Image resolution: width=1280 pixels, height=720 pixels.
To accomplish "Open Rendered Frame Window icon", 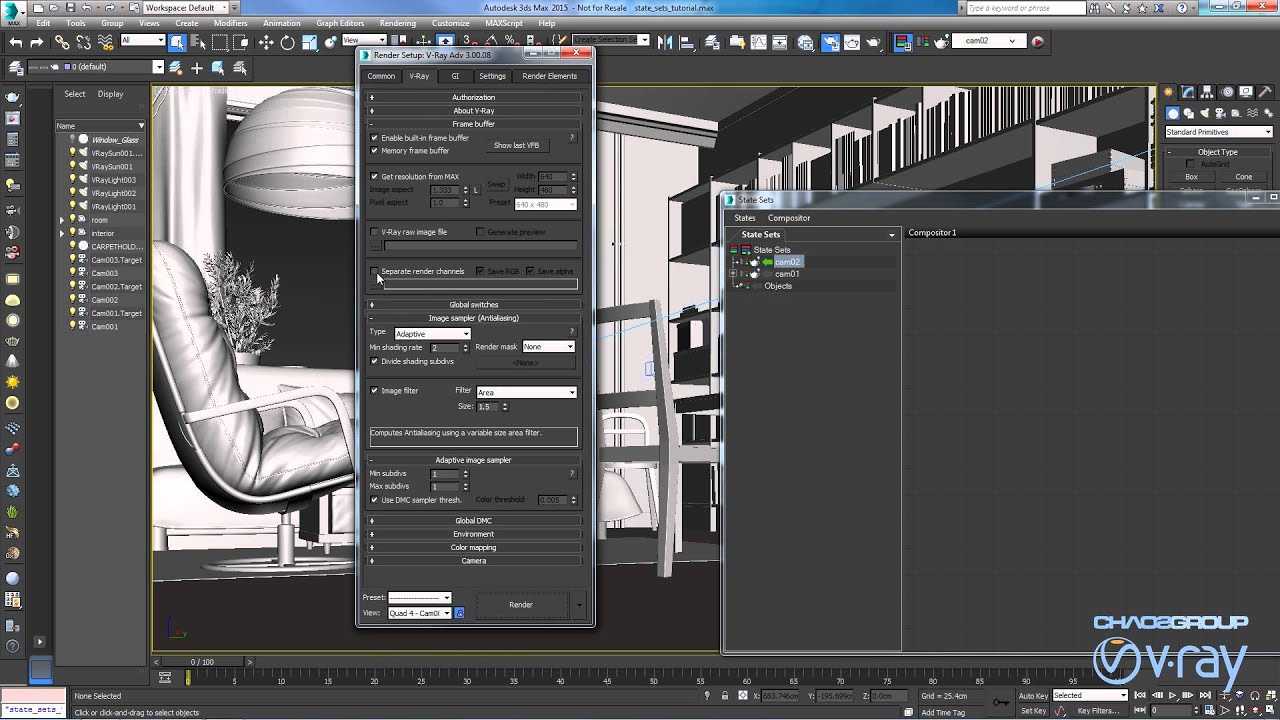I will (852, 42).
